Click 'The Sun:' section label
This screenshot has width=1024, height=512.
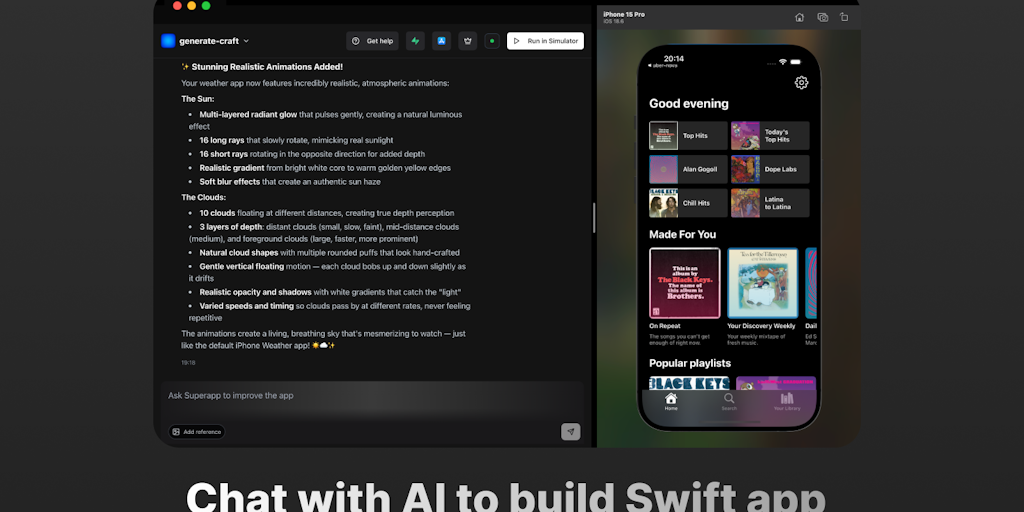pyautogui.click(x=198, y=99)
